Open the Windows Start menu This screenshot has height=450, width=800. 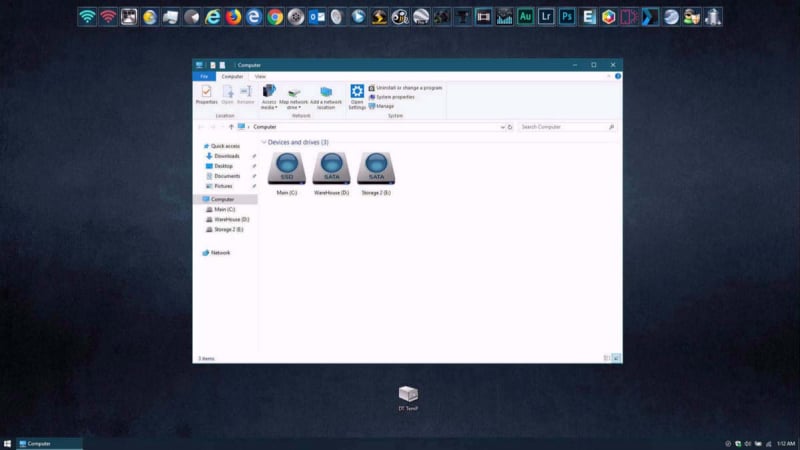tap(7, 444)
